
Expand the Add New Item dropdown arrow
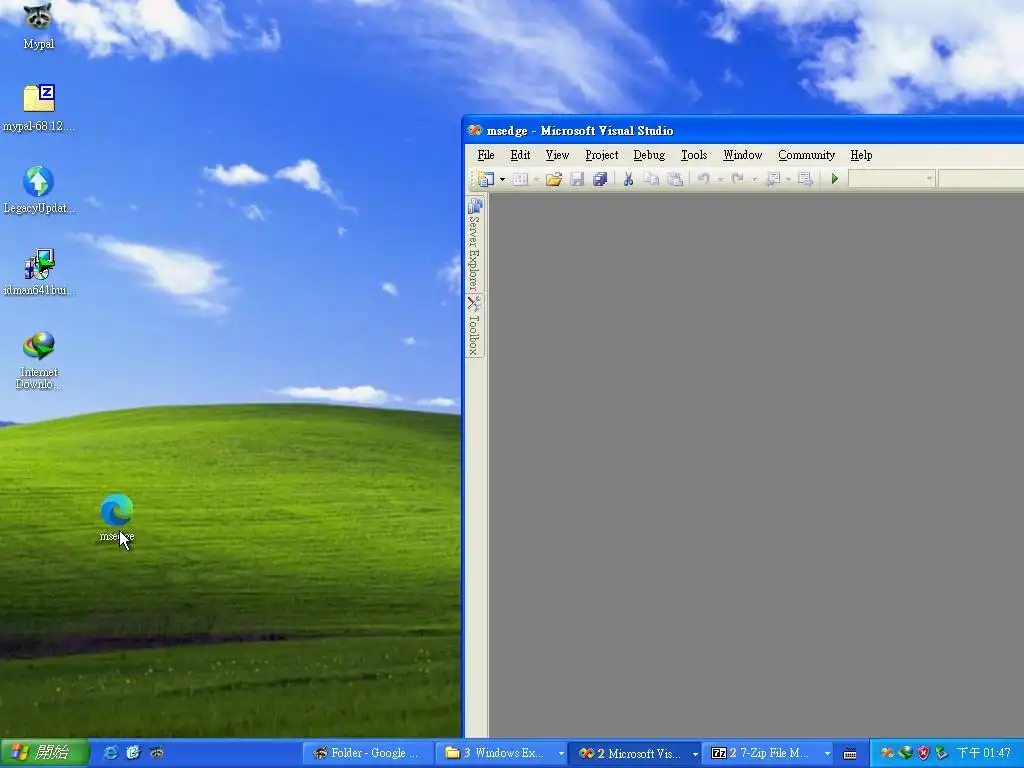tap(536, 179)
